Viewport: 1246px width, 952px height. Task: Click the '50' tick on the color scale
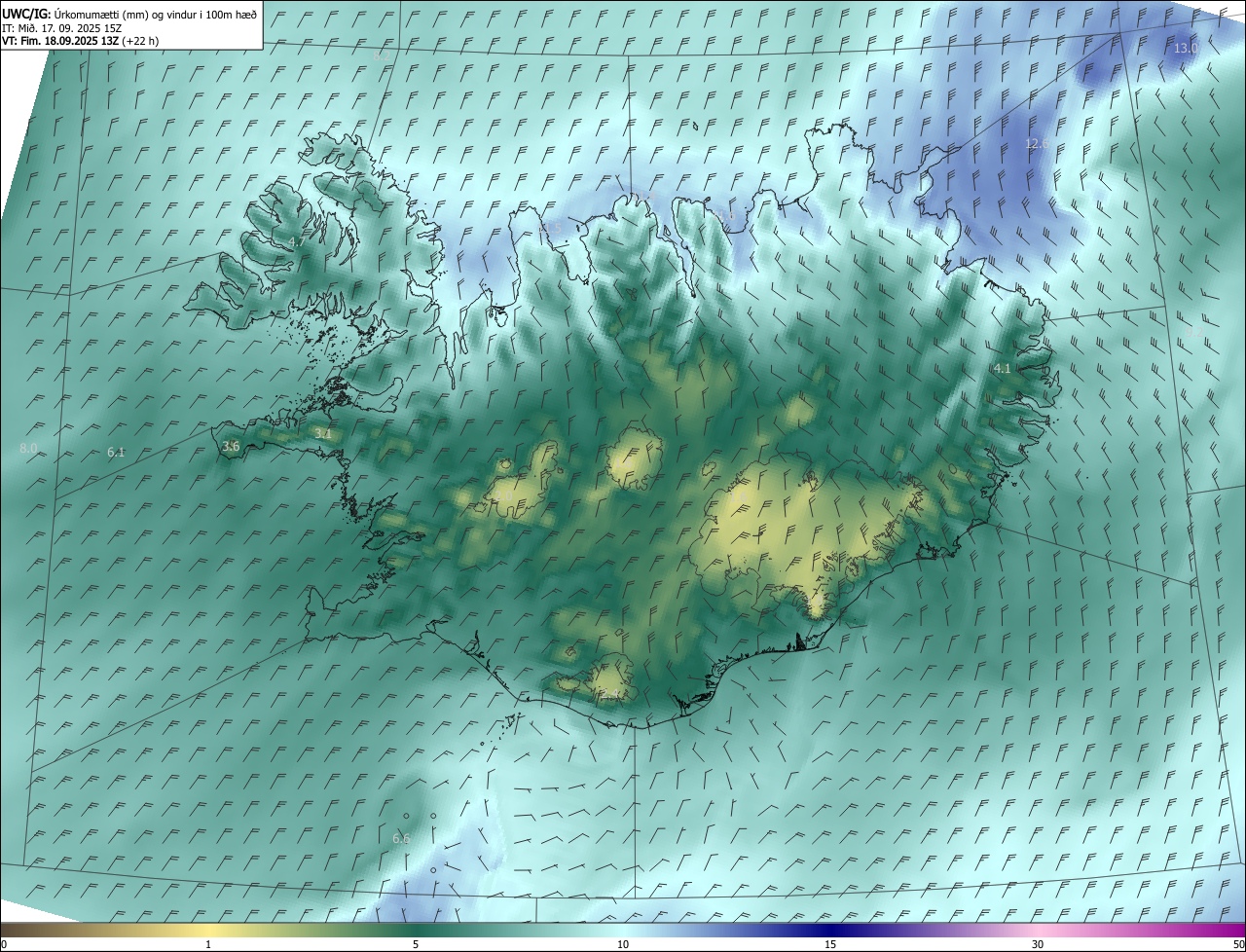click(x=1238, y=945)
